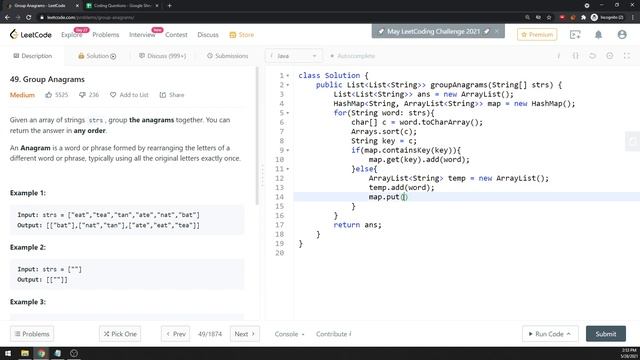Open editor settings icon

[x=610, y=56]
